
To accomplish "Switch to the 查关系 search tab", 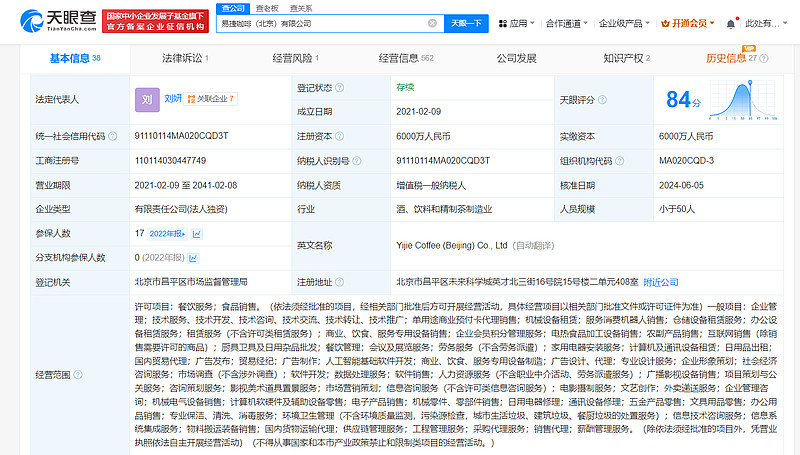I will click(301, 8).
